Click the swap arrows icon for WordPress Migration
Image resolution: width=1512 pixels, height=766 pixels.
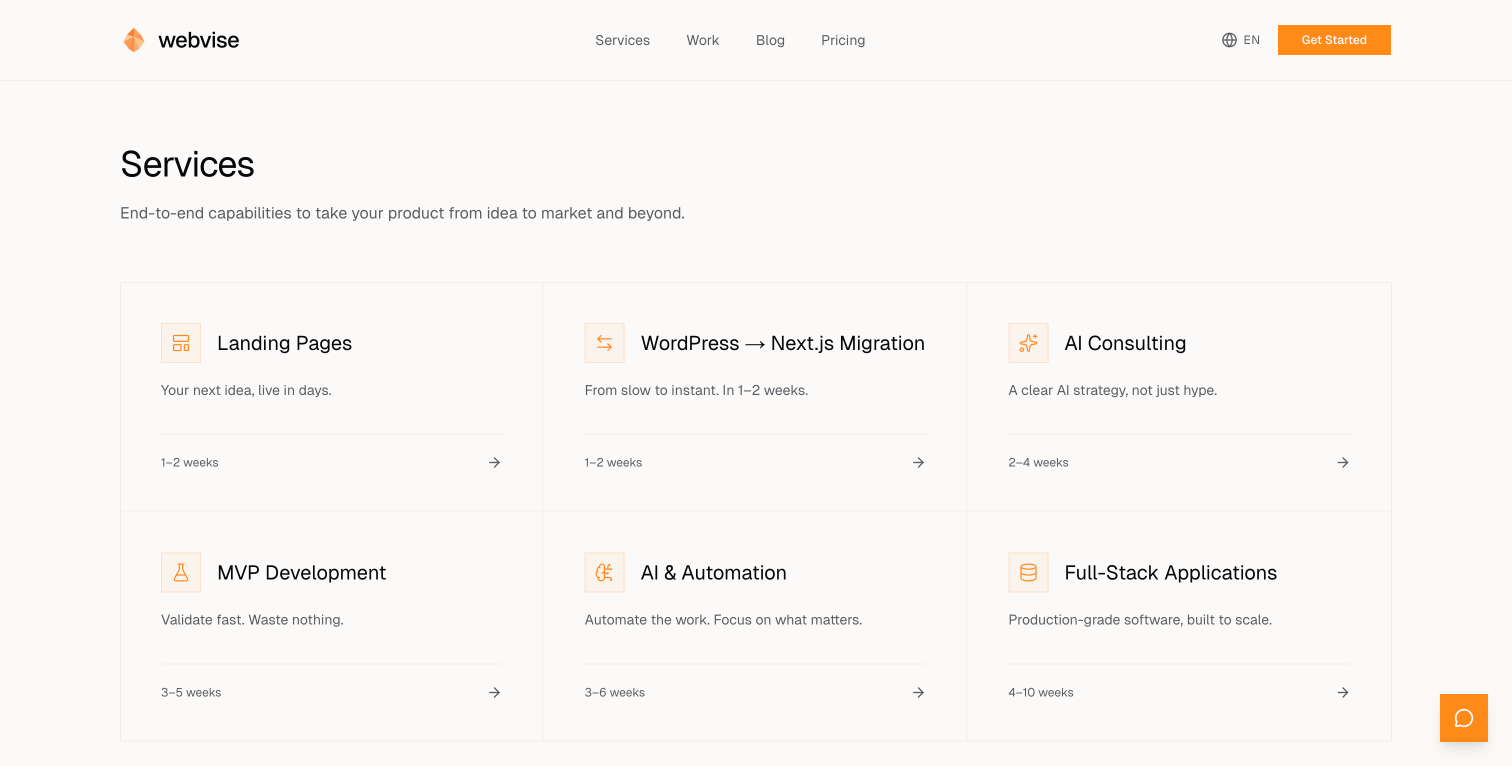(604, 342)
